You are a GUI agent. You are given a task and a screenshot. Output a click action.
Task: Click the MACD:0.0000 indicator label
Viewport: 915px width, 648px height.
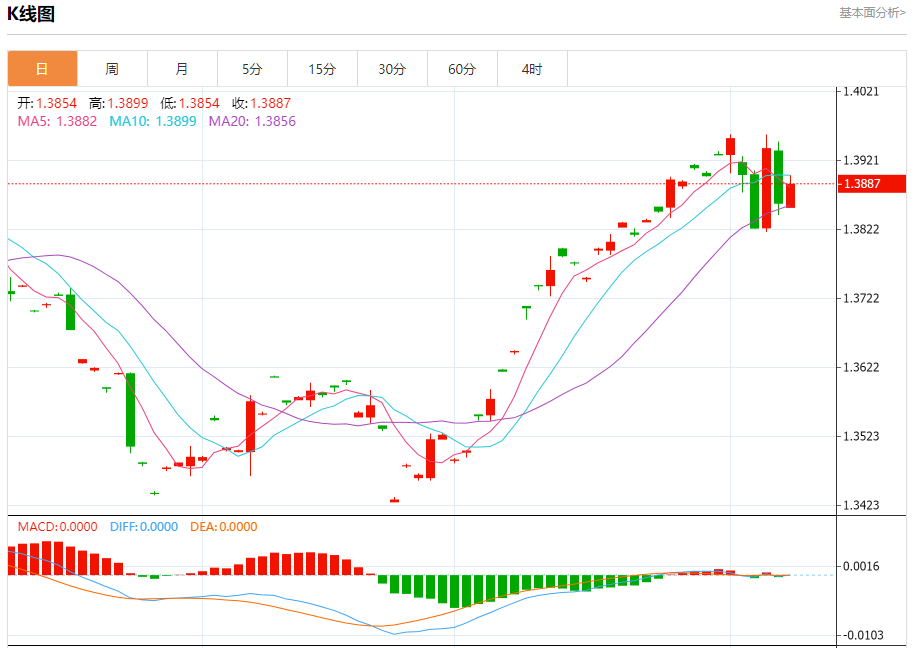[x=57, y=527]
